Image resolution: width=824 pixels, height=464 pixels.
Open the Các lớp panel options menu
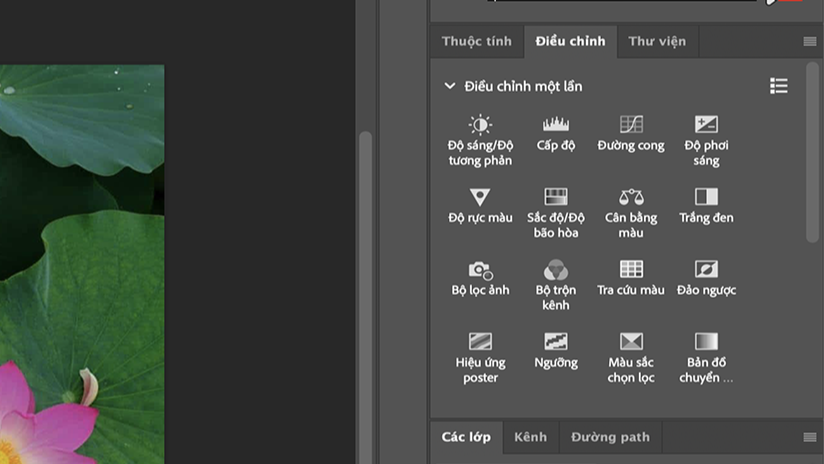pos(810,438)
